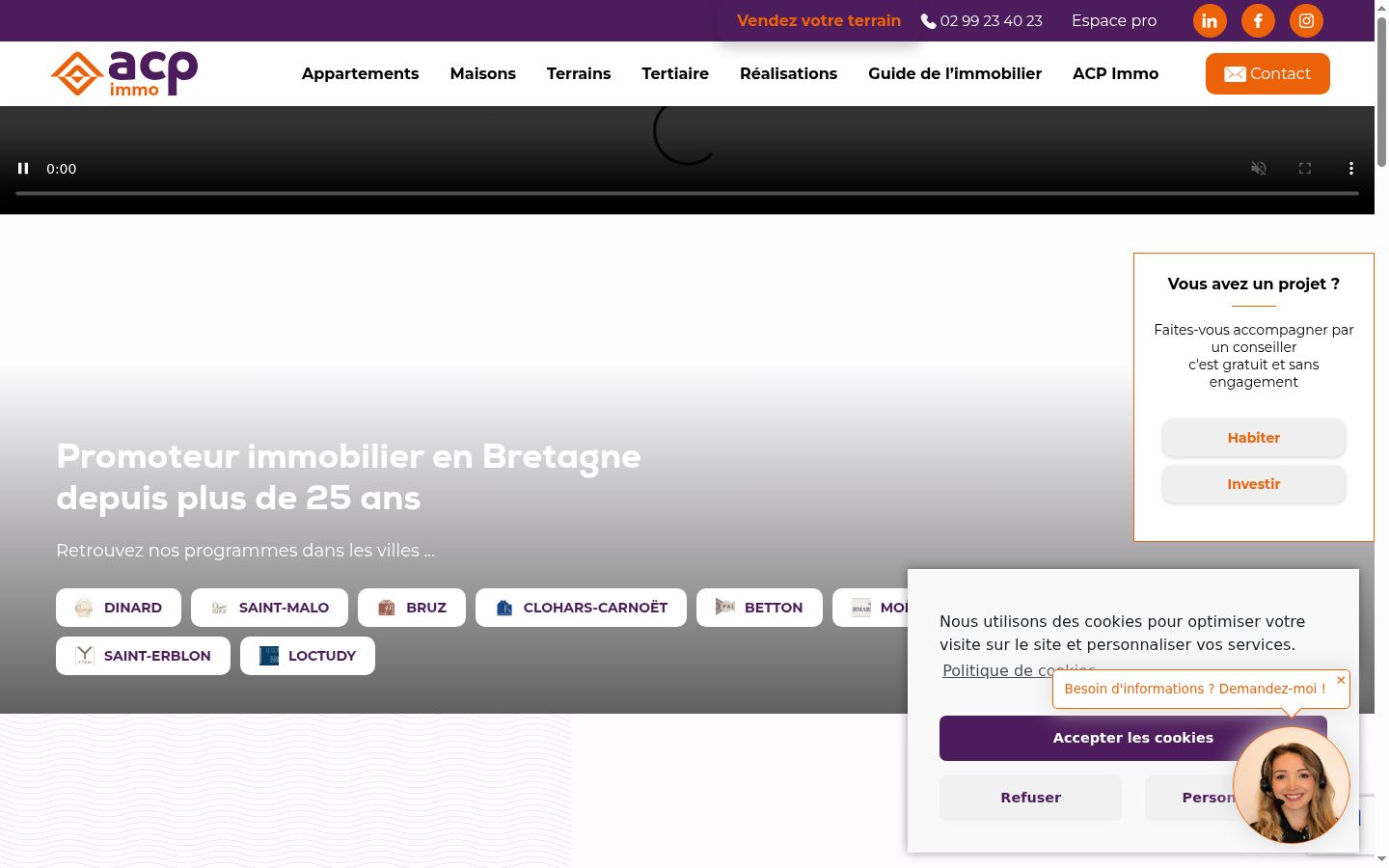Image resolution: width=1389 pixels, height=868 pixels.
Task: Open the Tertiaire menu
Action: point(675,73)
